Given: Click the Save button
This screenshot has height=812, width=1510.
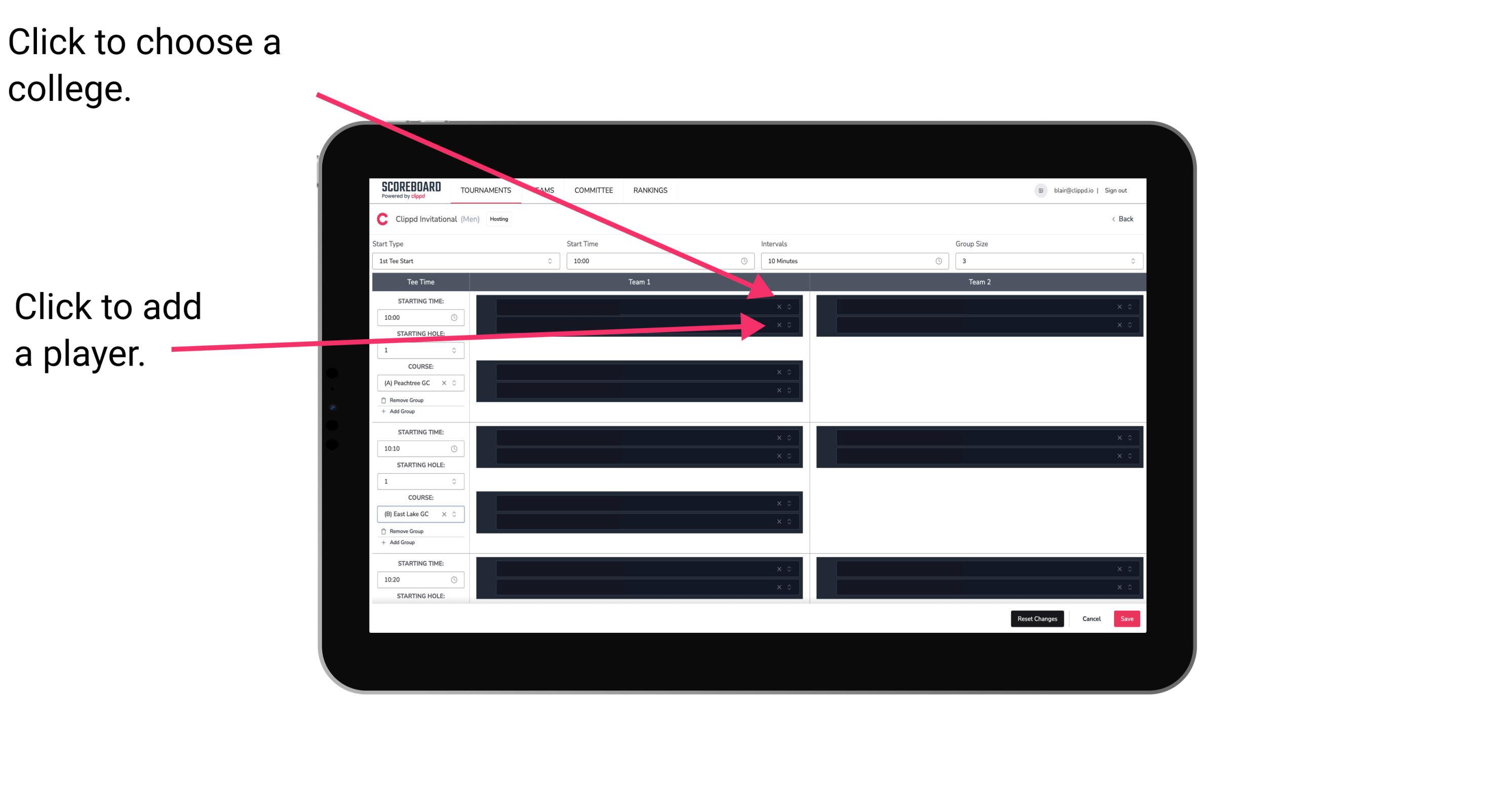Looking at the screenshot, I should point(1127,618).
